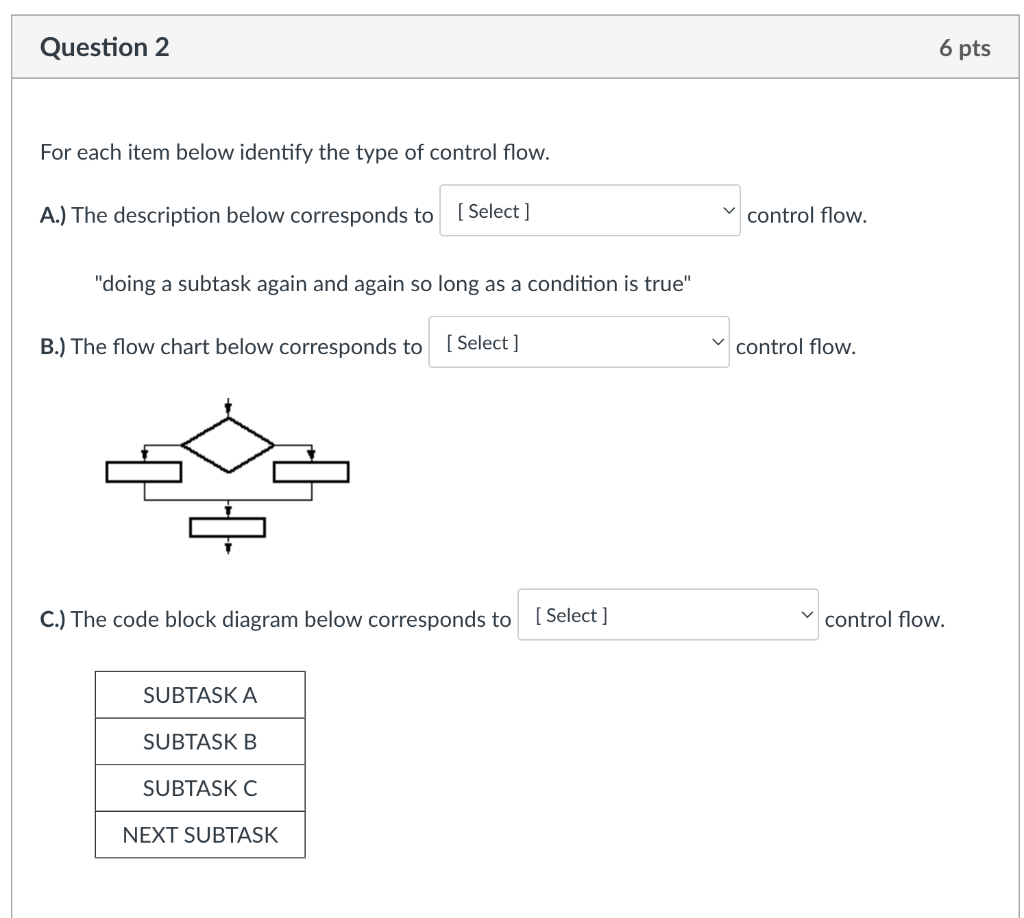Open the Select dropdown for item C
Image resolution: width=1024 pixels, height=918 pixels.
[667, 615]
